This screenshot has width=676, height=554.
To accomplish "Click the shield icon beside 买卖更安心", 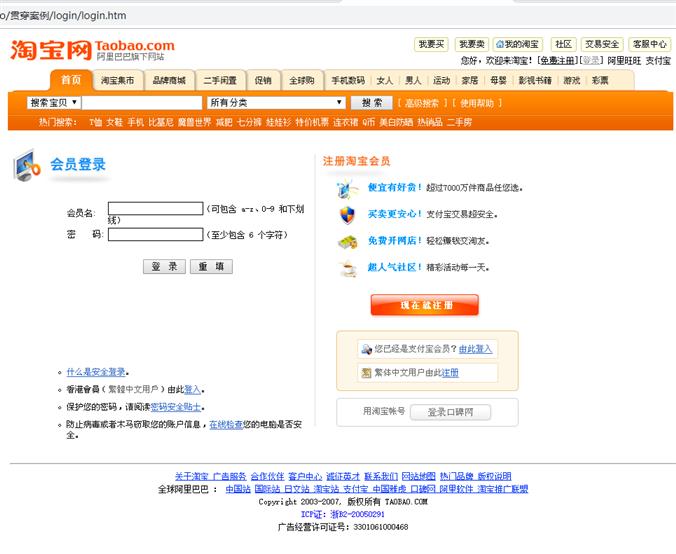I will pyautogui.click(x=347, y=215).
